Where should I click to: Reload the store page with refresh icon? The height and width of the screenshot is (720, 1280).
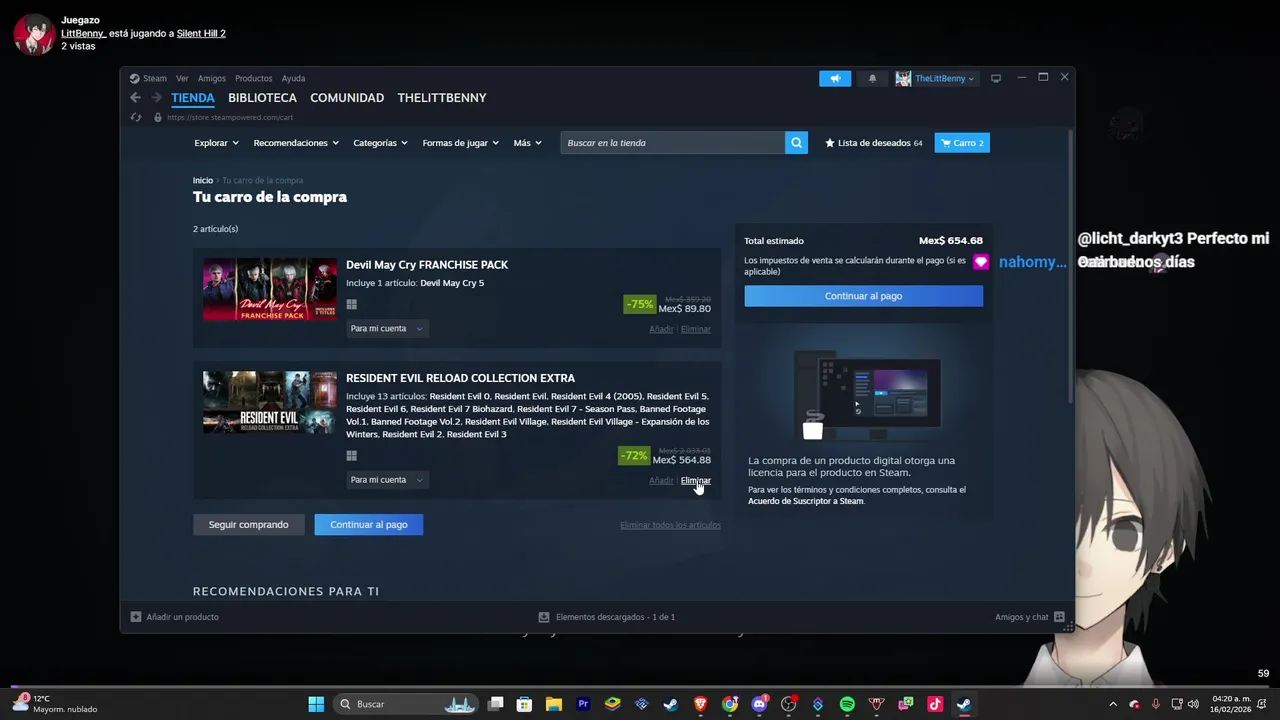pyautogui.click(x=136, y=117)
